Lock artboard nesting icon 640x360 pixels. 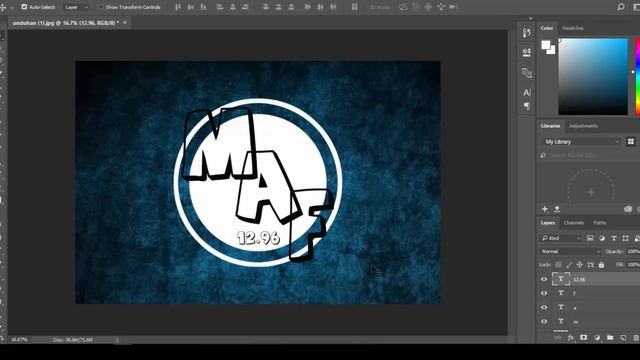click(x=590, y=264)
